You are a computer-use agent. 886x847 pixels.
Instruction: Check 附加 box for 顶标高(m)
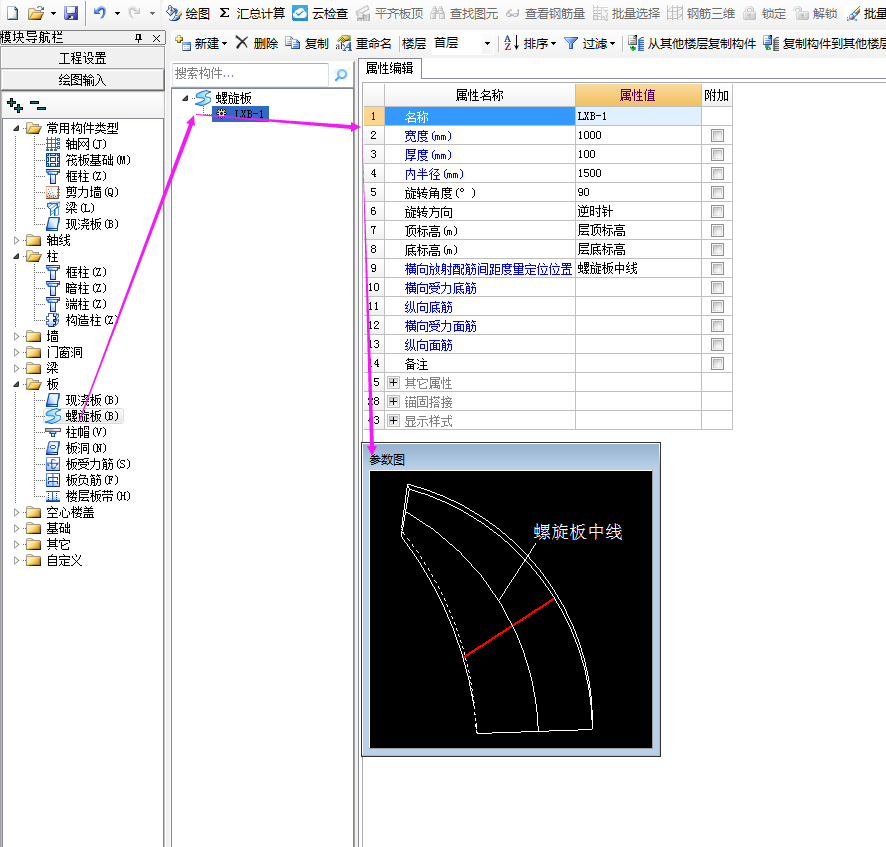(718, 231)
